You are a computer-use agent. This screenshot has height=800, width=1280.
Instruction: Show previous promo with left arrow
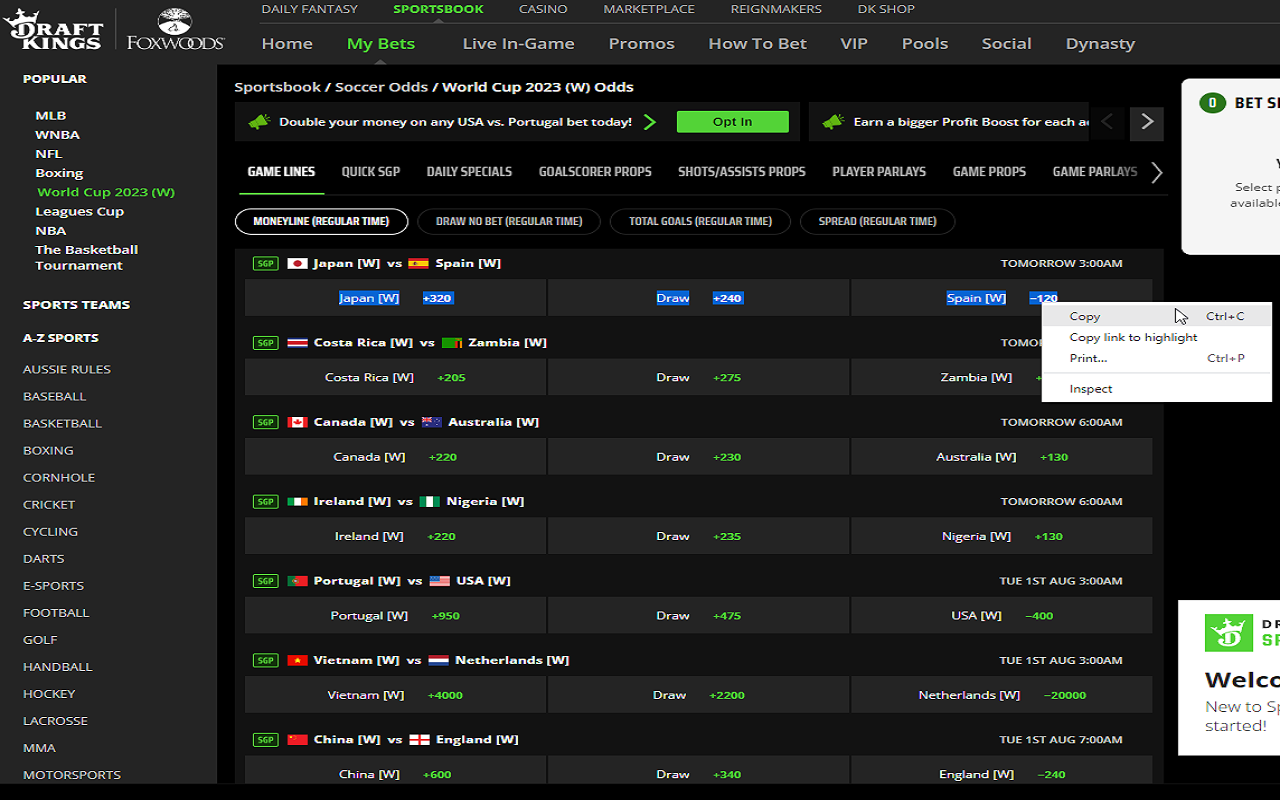[x=1107, y=122]
